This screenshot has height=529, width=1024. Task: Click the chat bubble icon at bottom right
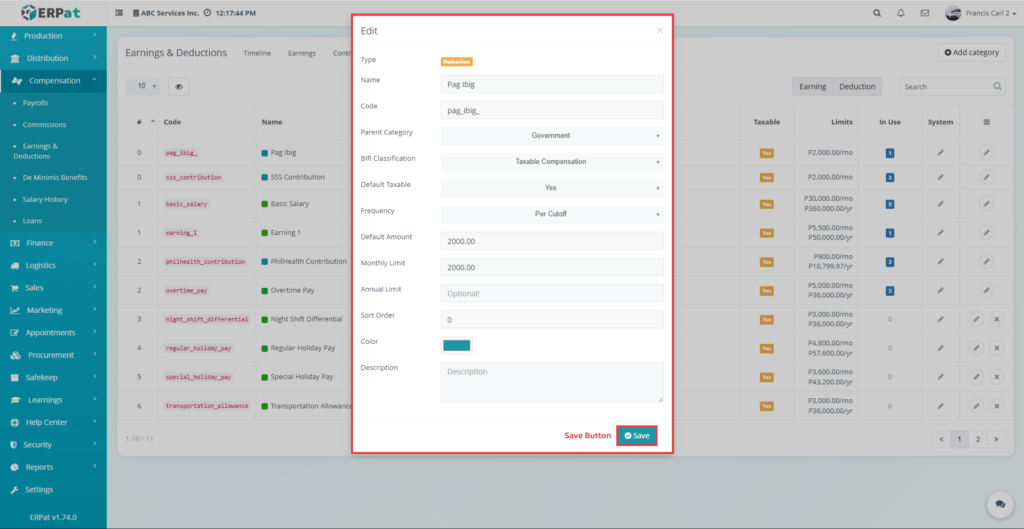pyautogui.click(x=996, y=504)
